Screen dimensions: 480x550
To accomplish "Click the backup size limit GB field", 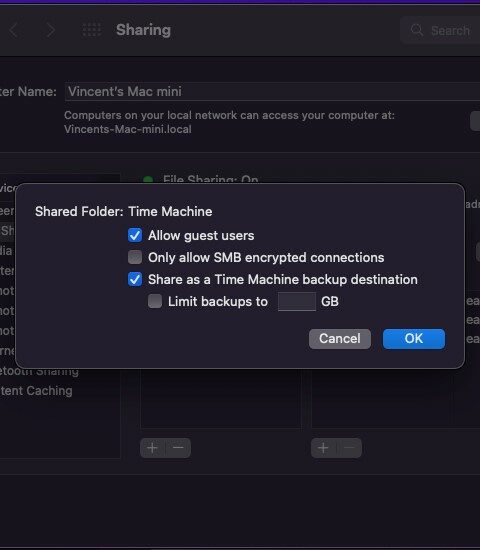I will tap(297, 301).
